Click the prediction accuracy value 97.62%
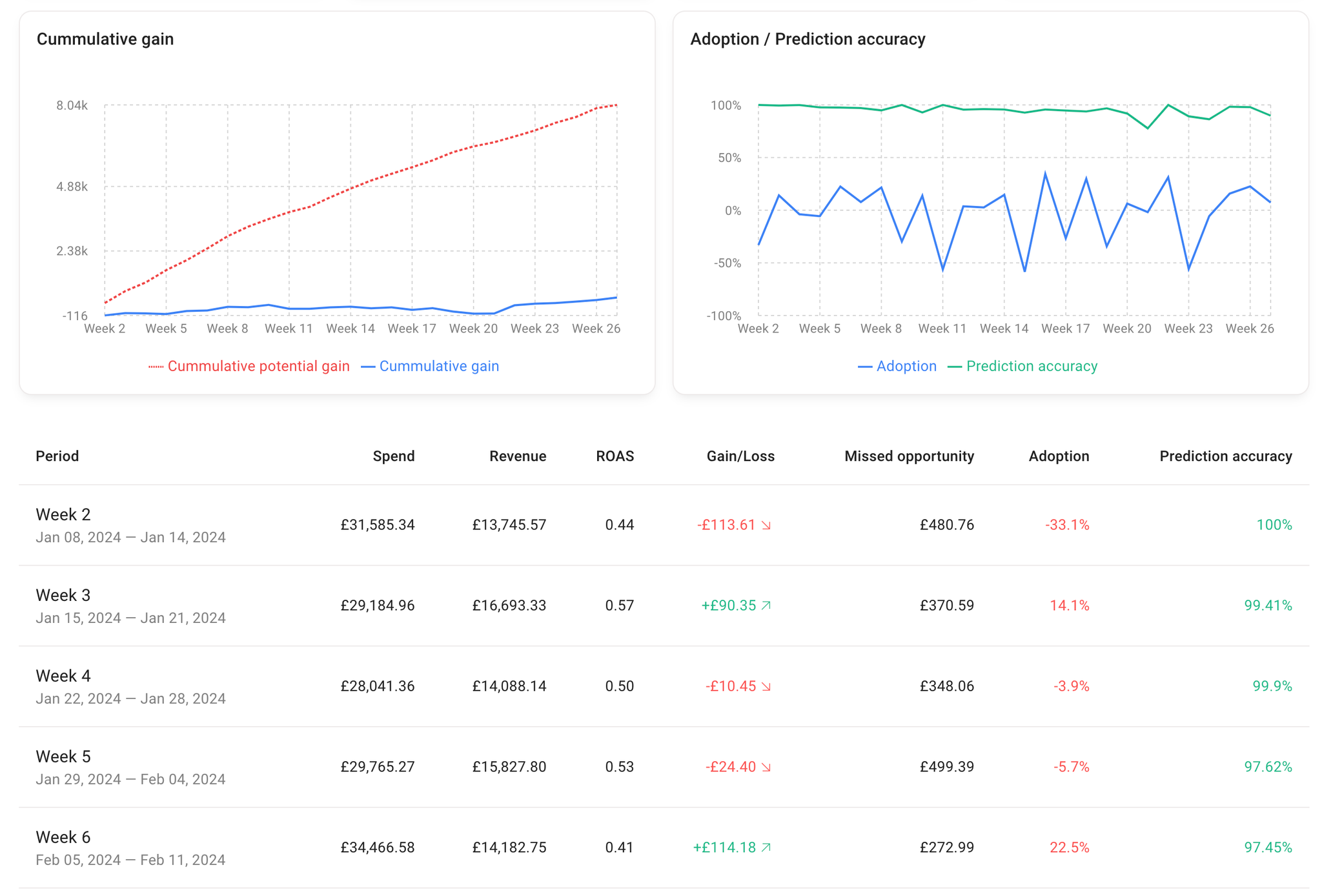 tap(1268, 767)
